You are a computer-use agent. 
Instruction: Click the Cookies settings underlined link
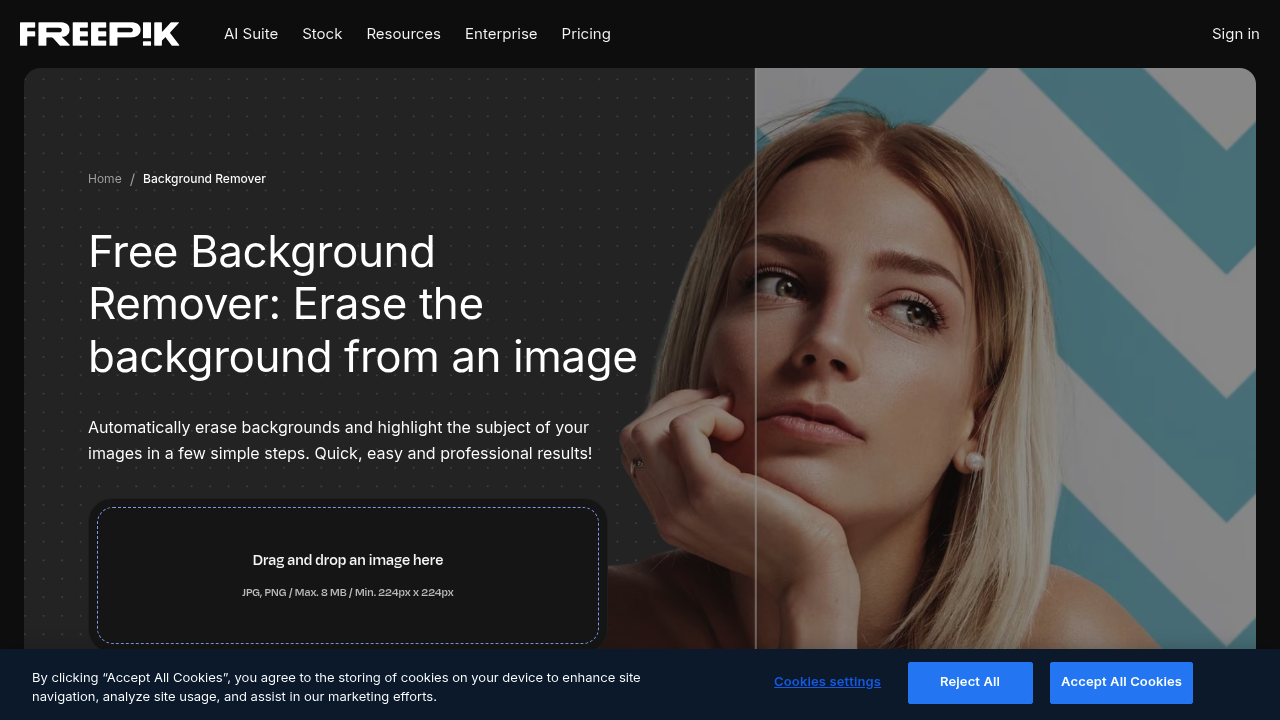(x=827, y=682)
